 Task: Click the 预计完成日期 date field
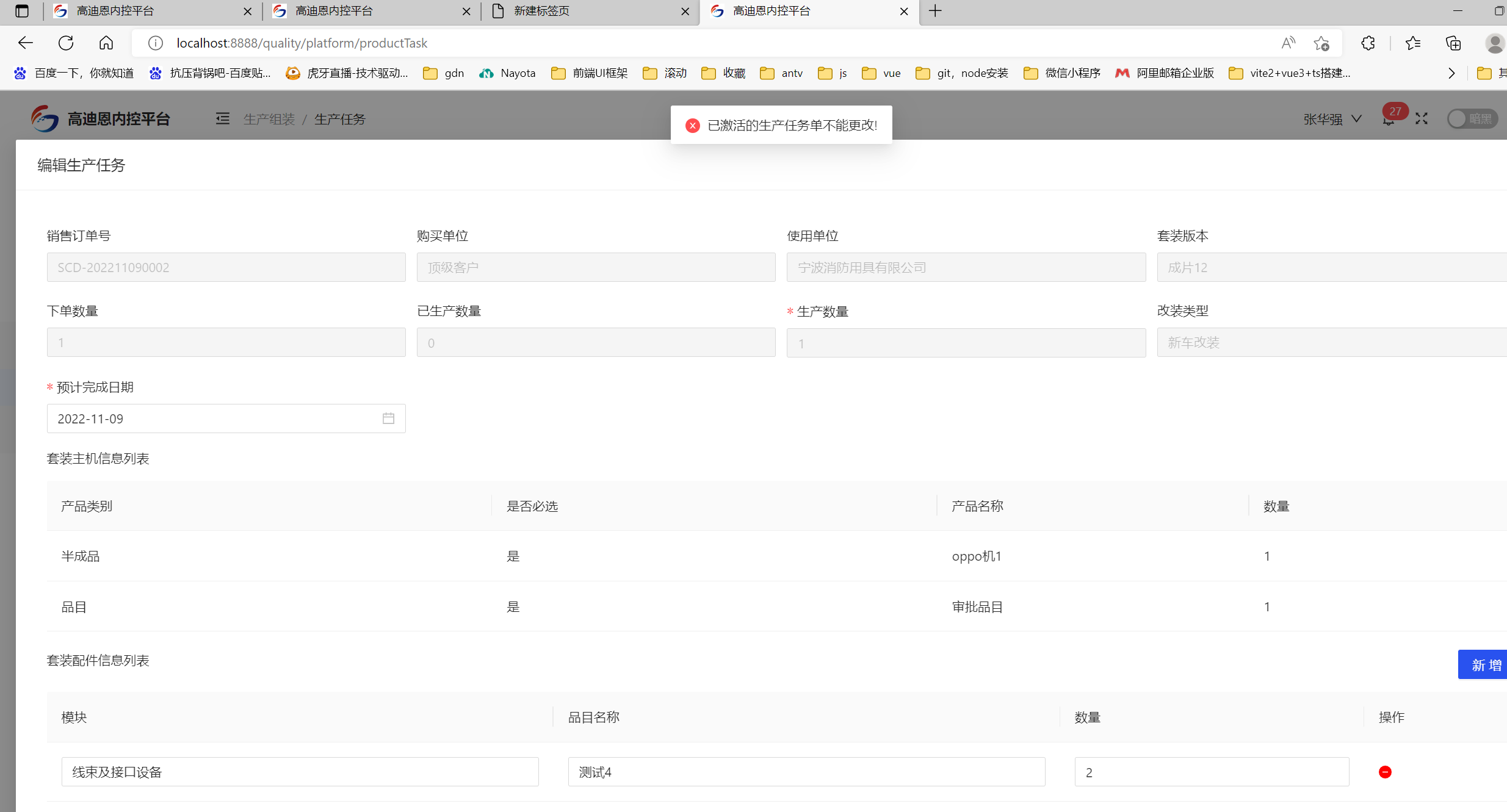point(226,419)
